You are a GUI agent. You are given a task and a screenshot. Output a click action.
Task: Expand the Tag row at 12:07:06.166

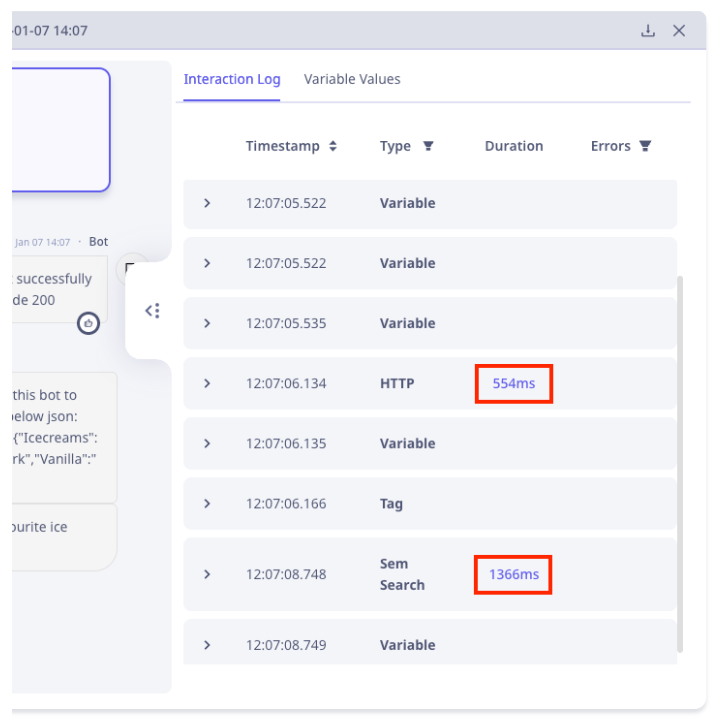pos(207,503)
